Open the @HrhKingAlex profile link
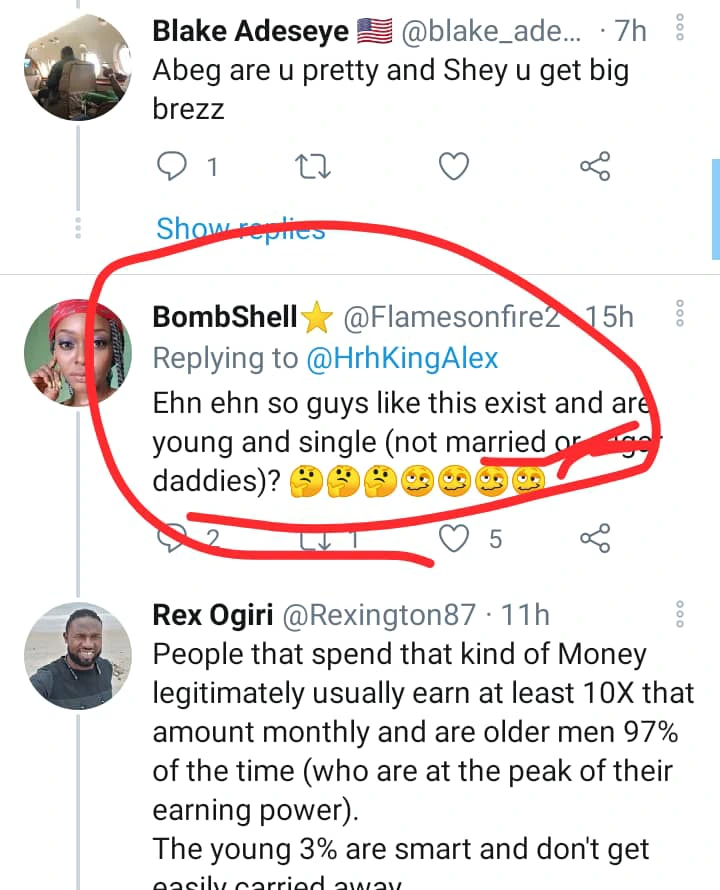720x890 pixels. pyautogui.click(x=402, y=358)
